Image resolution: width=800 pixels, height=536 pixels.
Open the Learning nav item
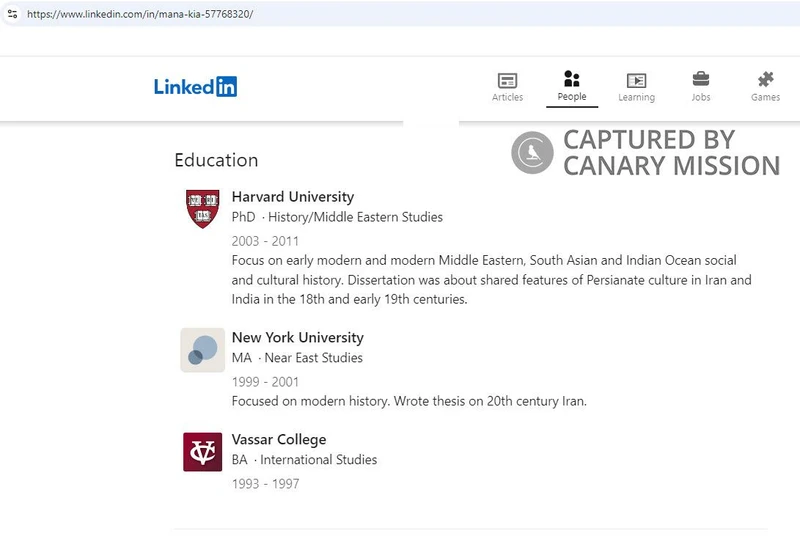636,87
